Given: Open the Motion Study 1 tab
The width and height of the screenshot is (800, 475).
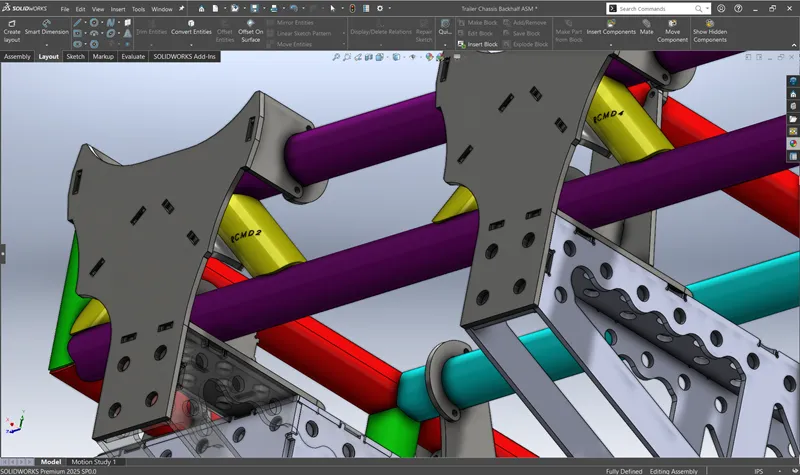Looking at the screenshot, I should coord(93,462).
